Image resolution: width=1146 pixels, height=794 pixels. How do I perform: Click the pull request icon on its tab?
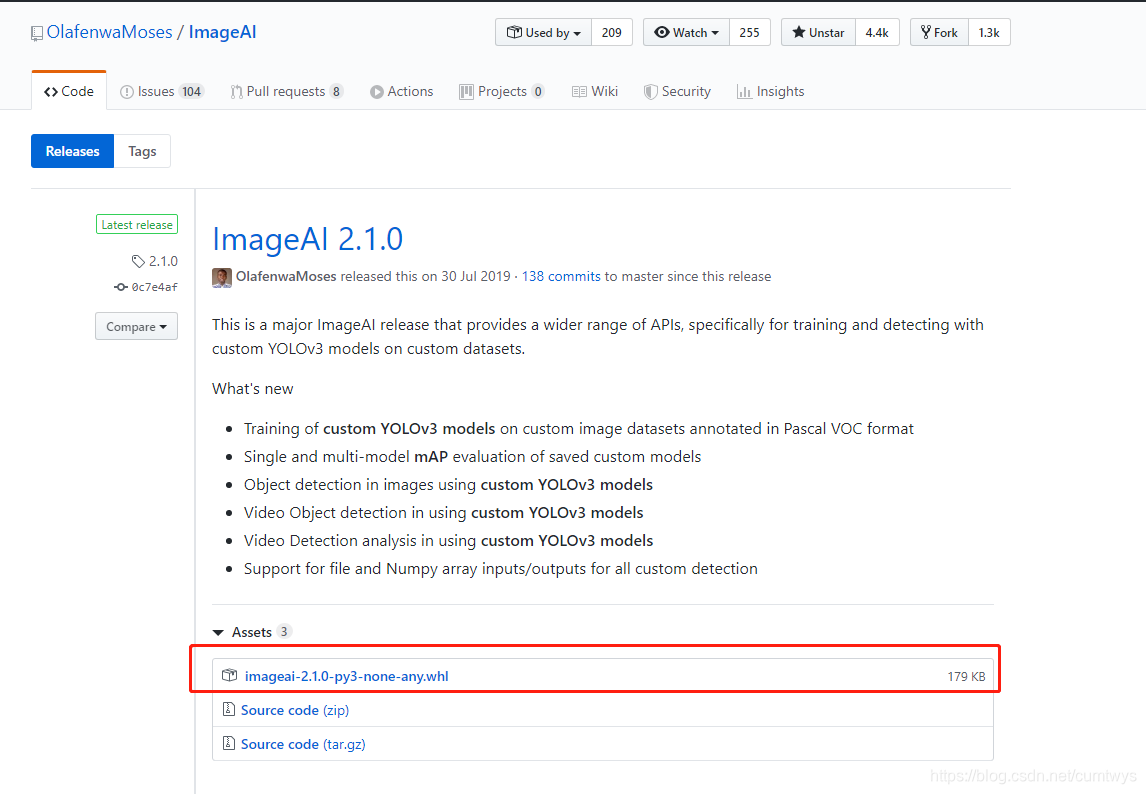click(236, 91)
